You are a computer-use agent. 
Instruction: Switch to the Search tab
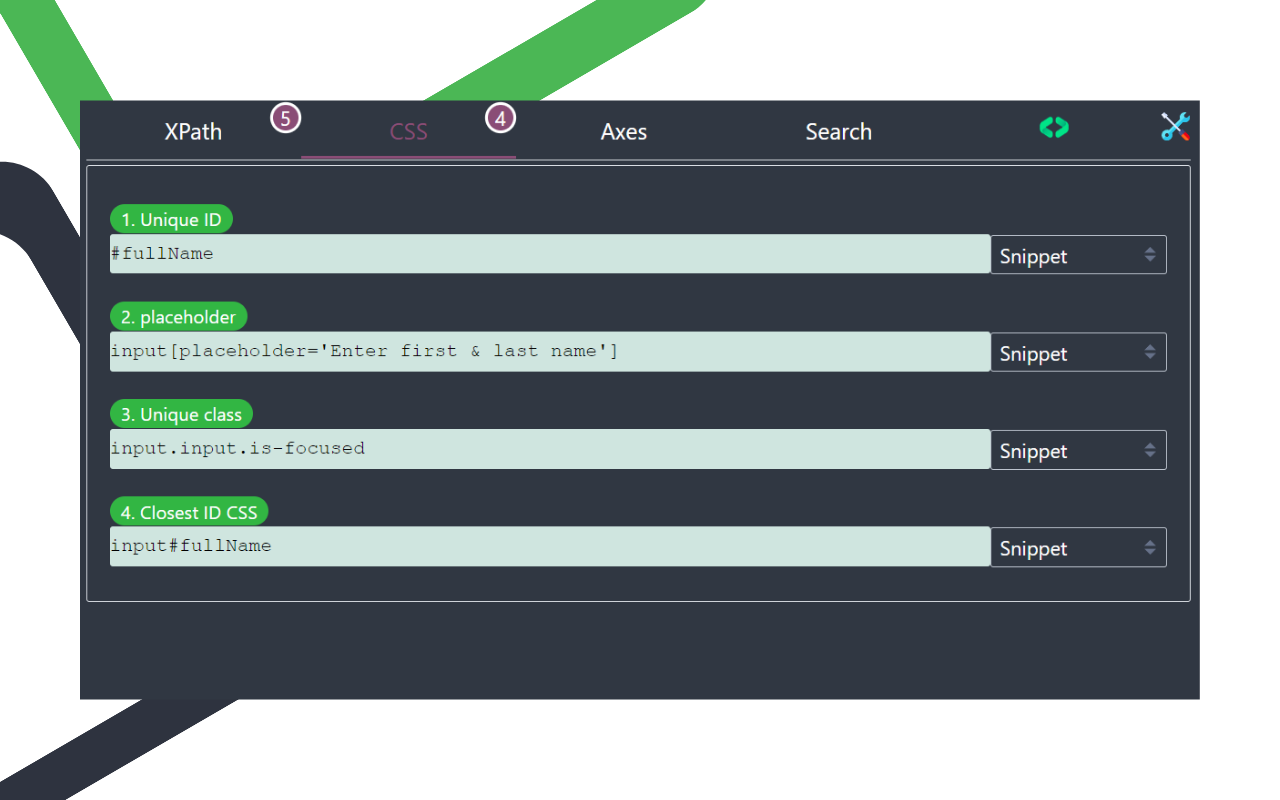839,131
